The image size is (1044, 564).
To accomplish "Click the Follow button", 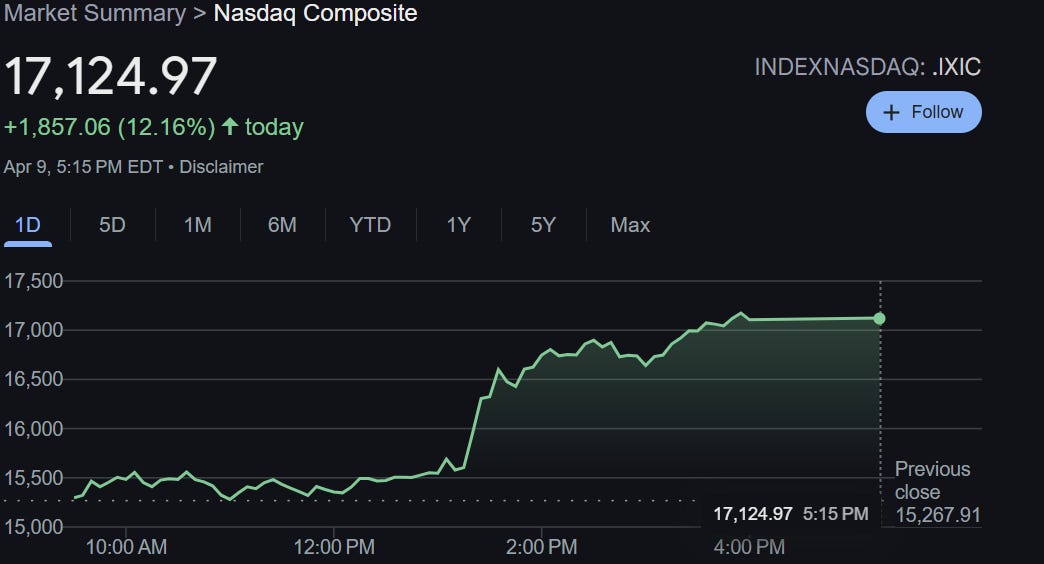I will (x=923, y=112).
